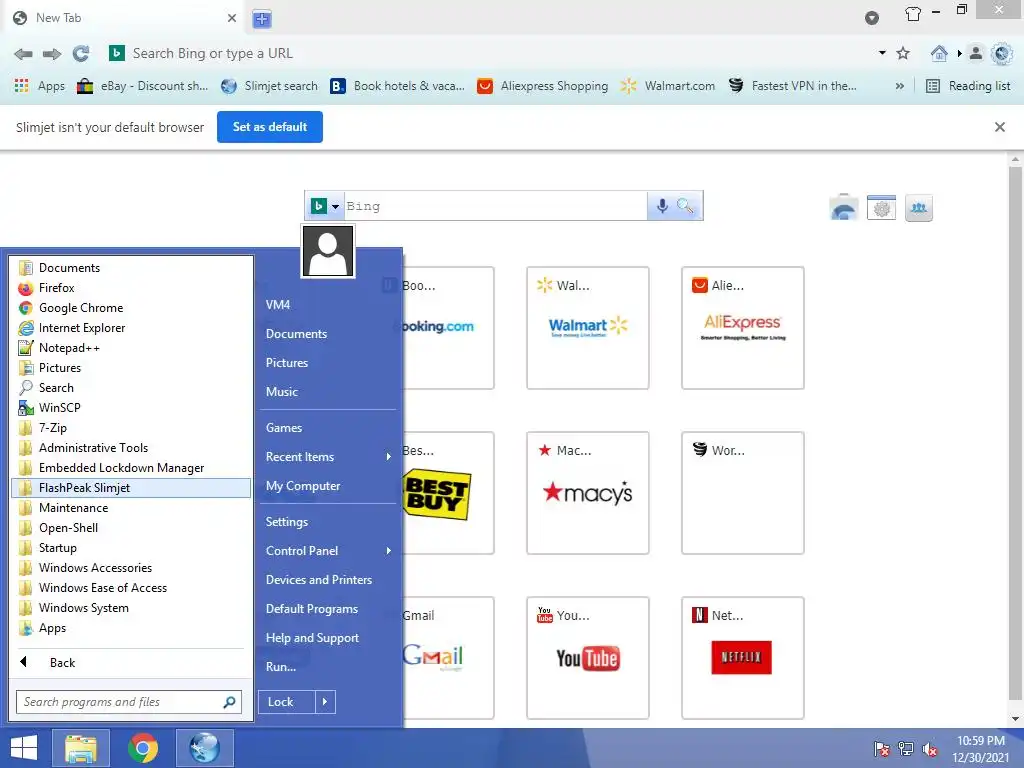Viewport: 1024px width, 768px height.
Task: Click the browser back arrow
Action: click(23, 54)
